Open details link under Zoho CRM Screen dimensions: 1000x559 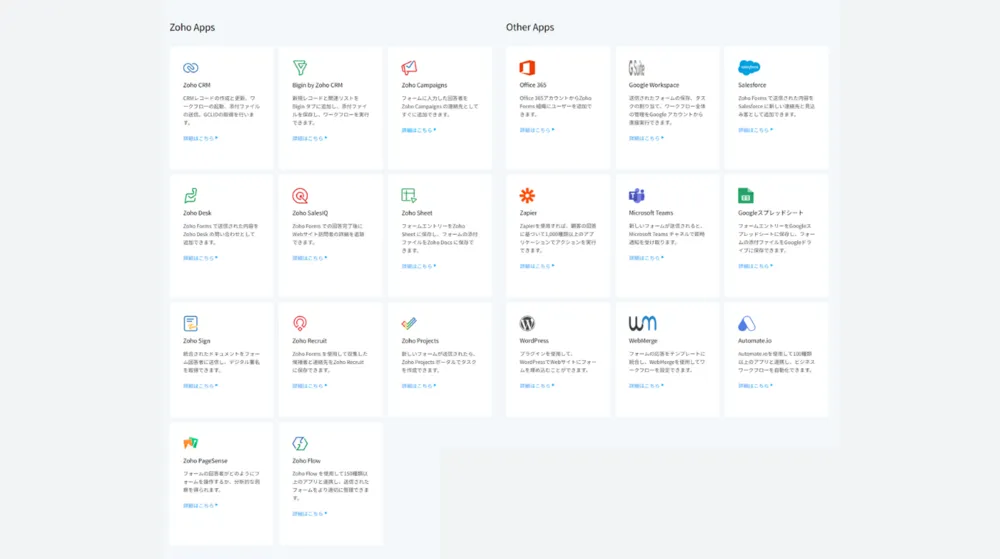pyautogui.click(x=200, y=138)
